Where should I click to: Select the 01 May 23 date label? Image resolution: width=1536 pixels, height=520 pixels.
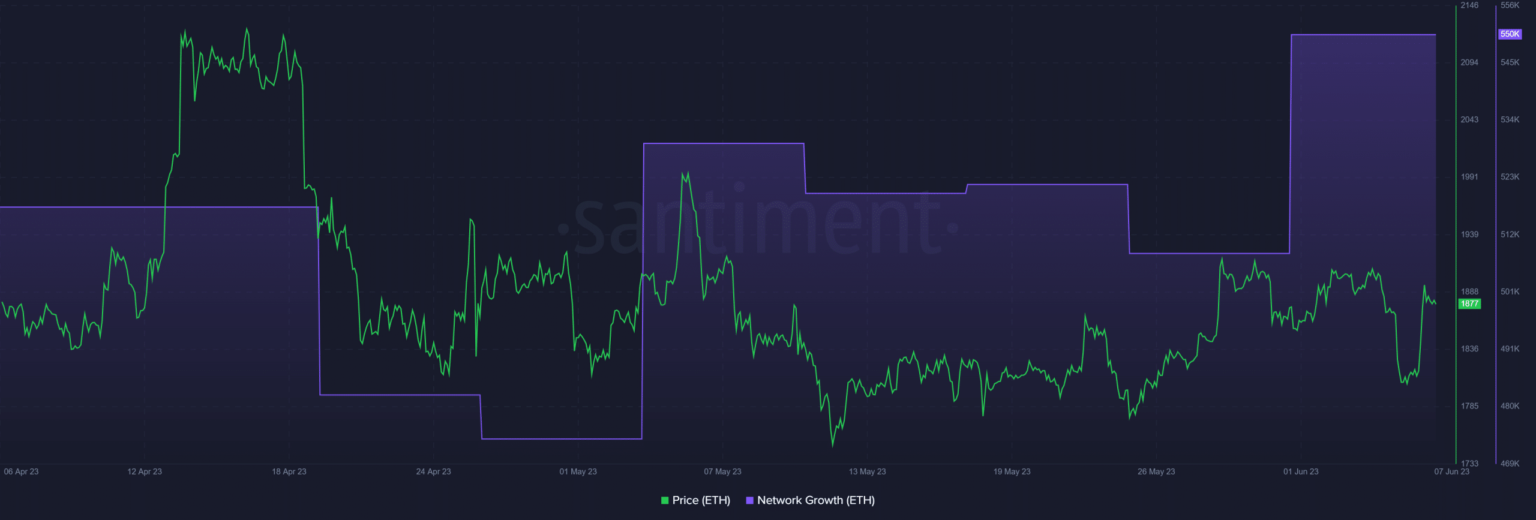(x=578, y=471)
